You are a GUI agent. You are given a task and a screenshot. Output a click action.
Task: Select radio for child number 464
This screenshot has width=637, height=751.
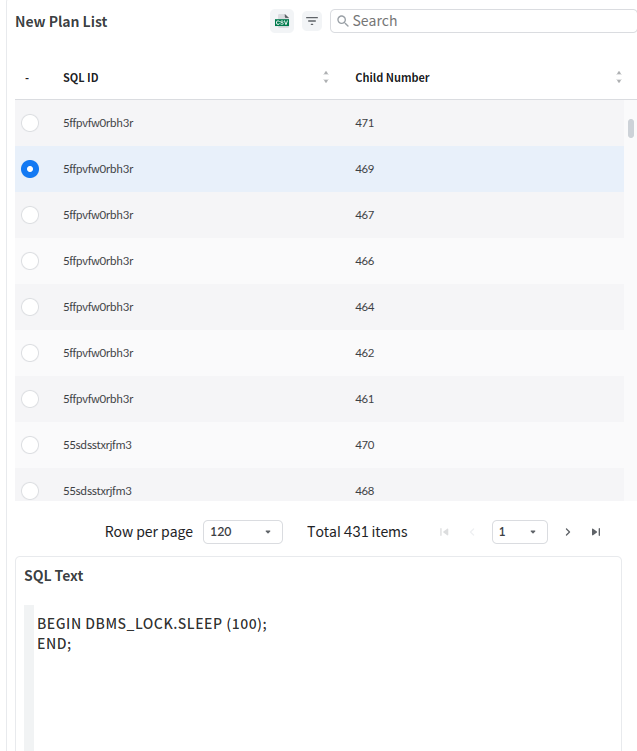[30, 307]
